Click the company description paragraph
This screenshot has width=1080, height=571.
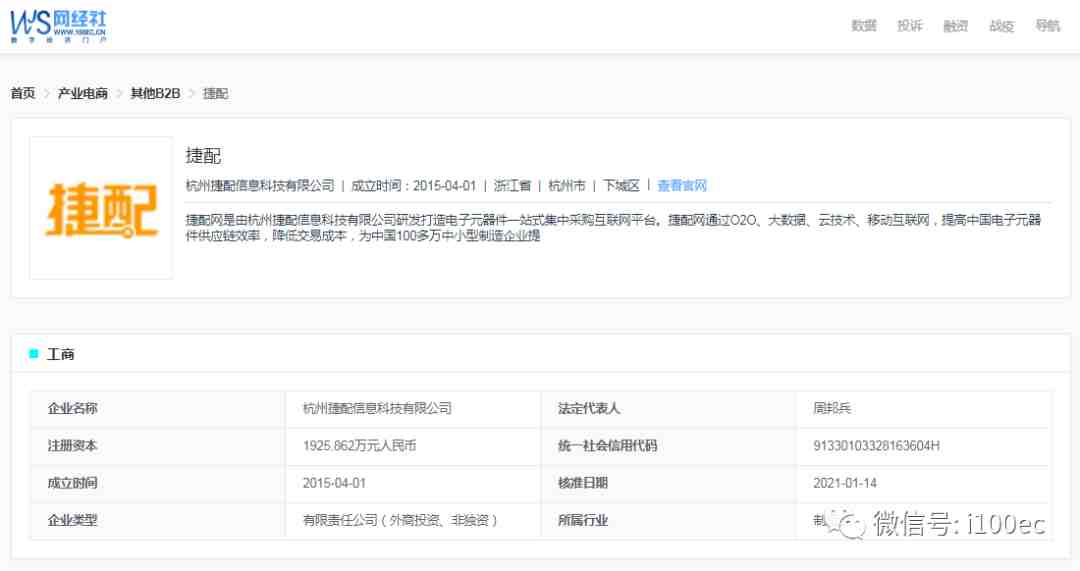(x=613, y=227)
